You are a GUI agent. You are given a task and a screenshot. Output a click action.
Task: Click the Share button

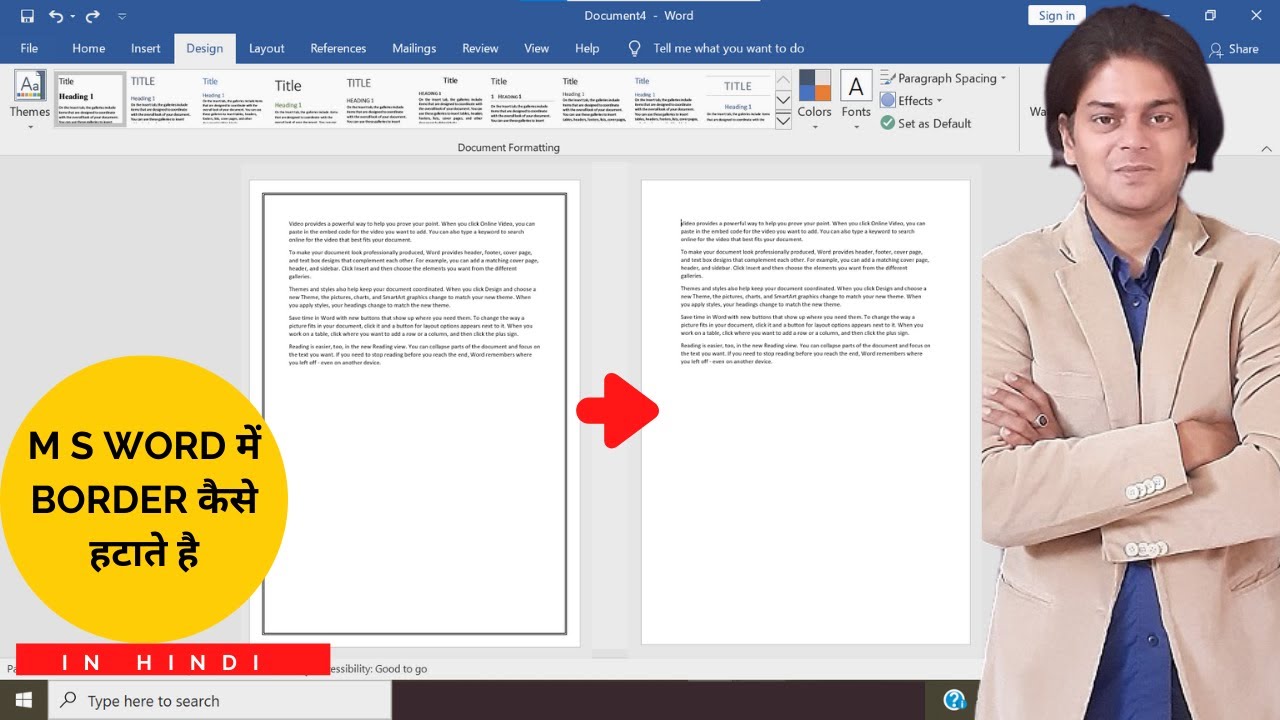click(x=1234, y=49)
